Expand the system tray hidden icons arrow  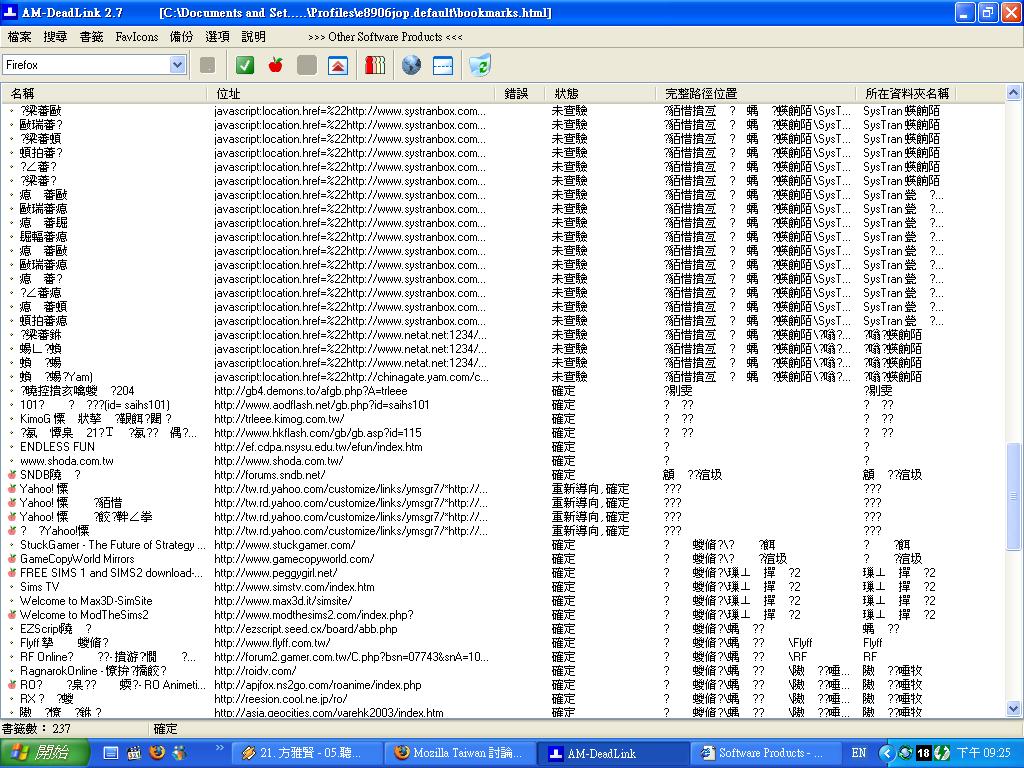click(886, 753)
